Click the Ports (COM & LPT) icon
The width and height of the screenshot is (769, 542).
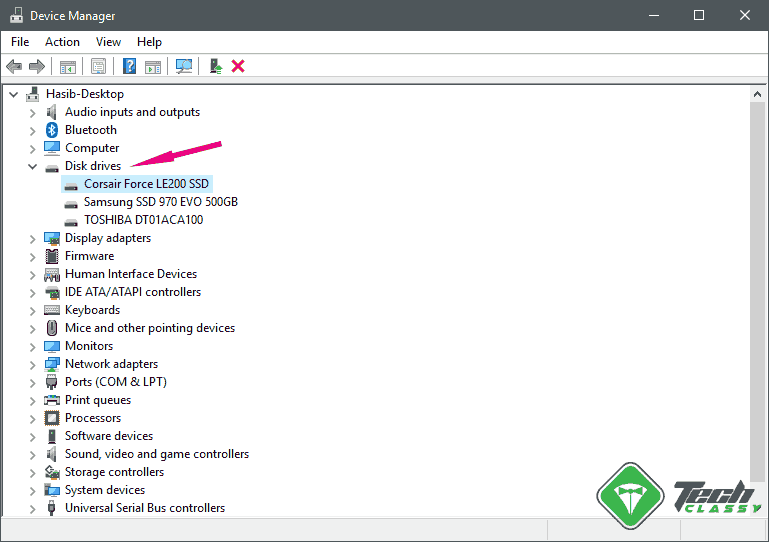(x=51, y=382)
